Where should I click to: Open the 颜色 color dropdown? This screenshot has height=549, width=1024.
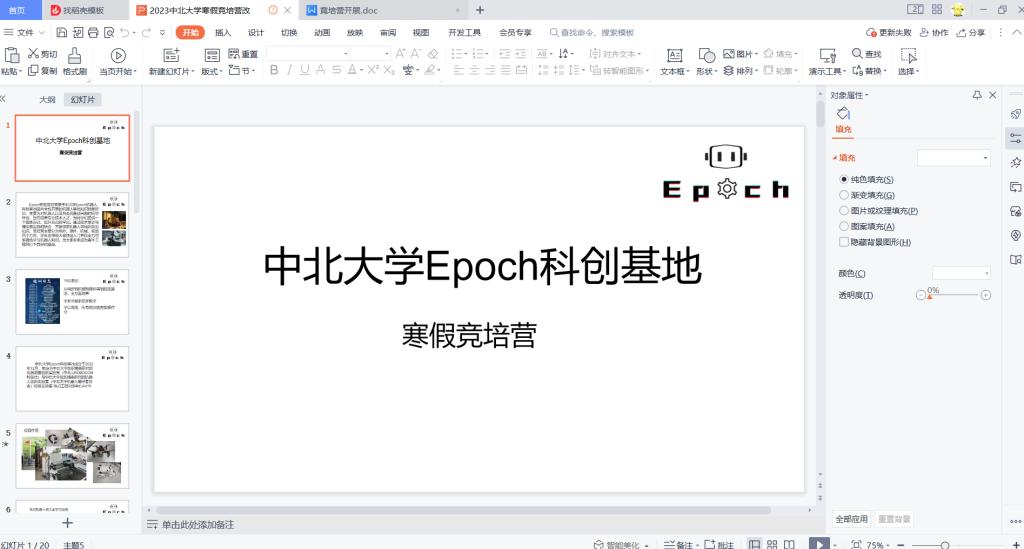point(960,273)
